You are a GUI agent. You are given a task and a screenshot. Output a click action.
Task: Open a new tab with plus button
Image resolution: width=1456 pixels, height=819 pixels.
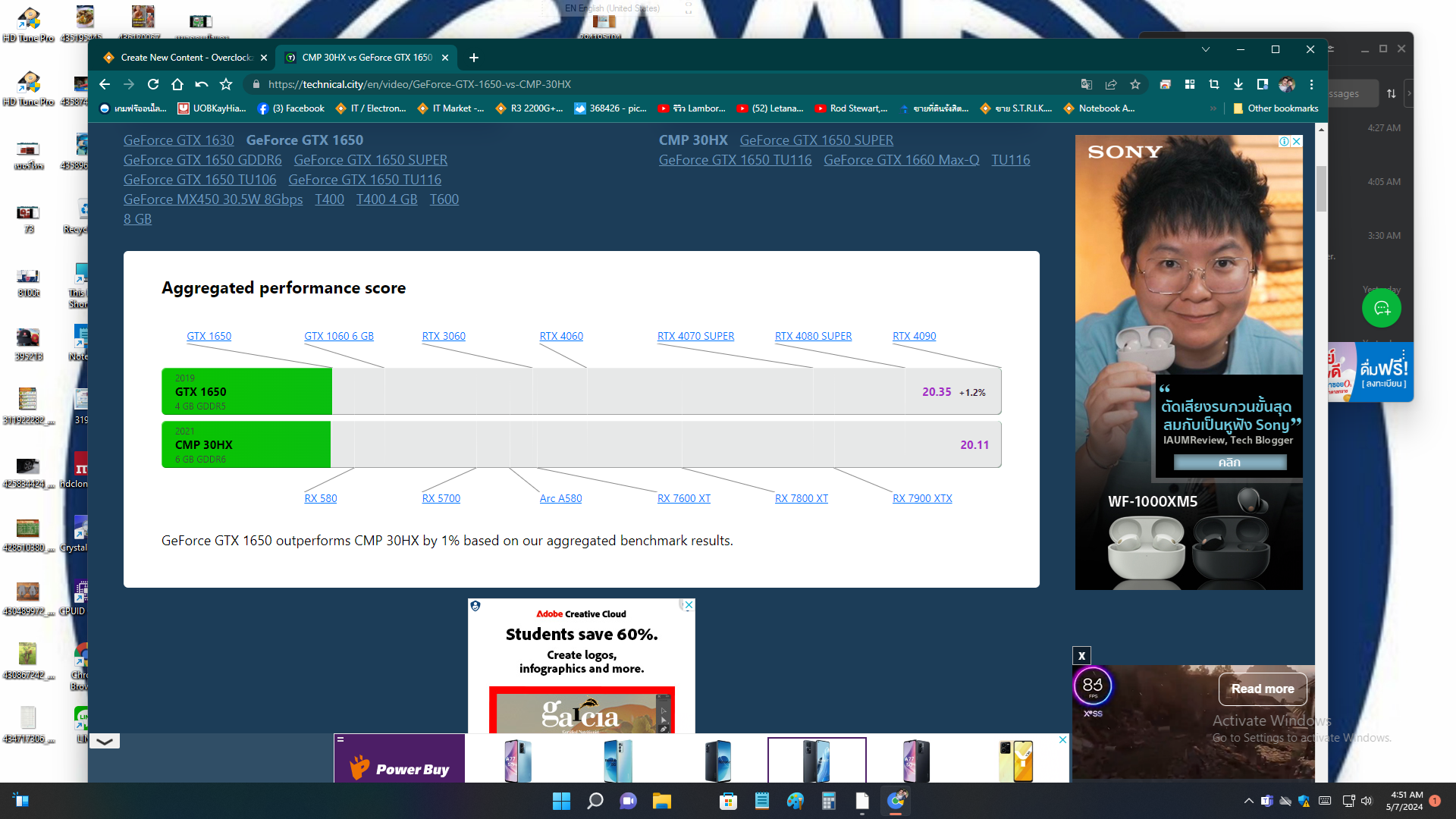point(474,58)
